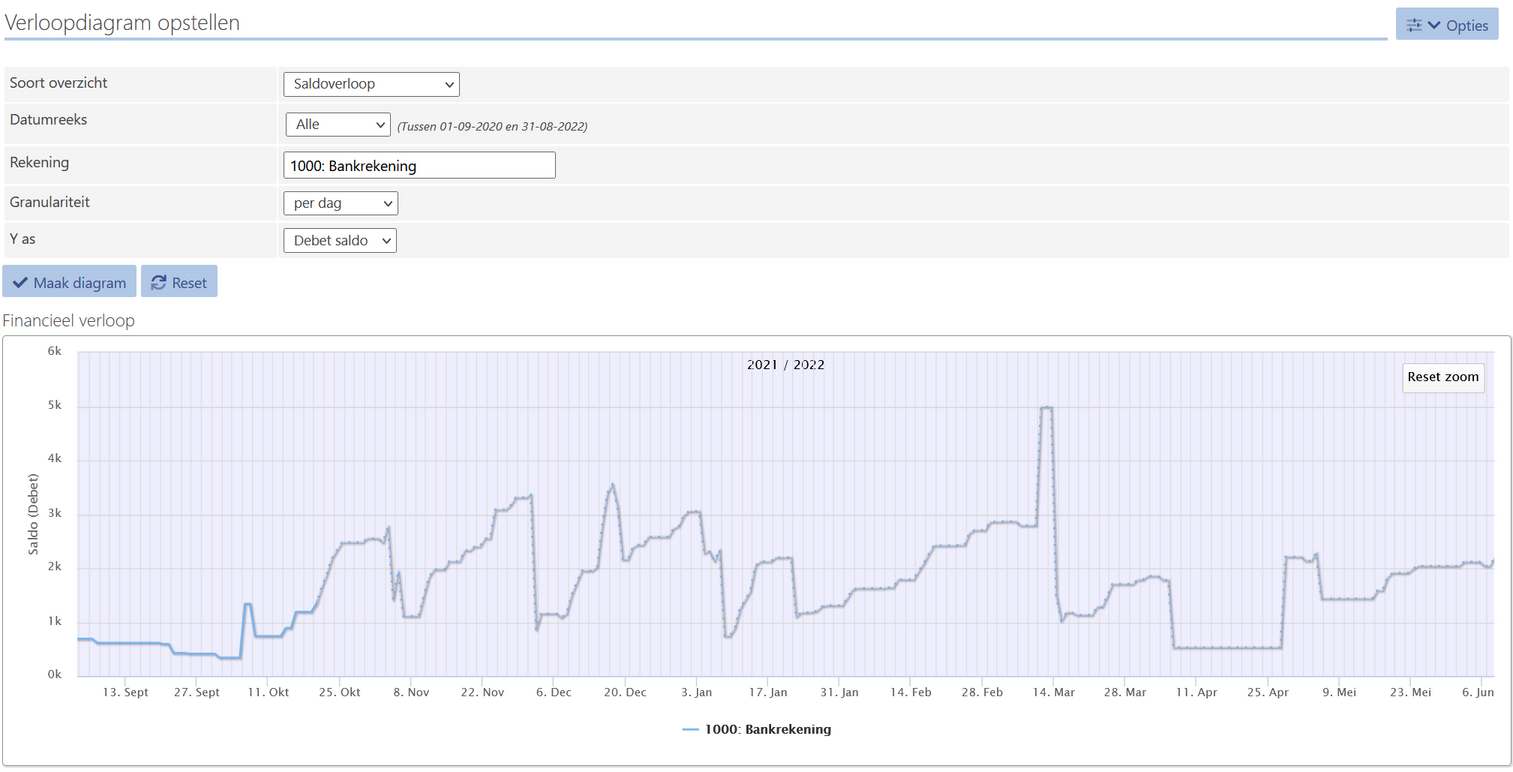The height and width of the screenshot is (772, 1513).
Task: Click the '25. Apr' x-axis label
Action: point(1268,692)
